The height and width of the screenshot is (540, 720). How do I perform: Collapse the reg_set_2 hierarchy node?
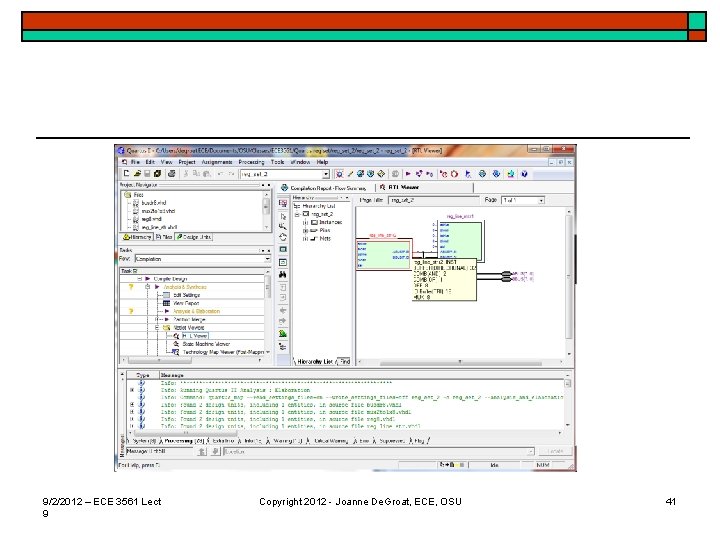pos(297,214)
